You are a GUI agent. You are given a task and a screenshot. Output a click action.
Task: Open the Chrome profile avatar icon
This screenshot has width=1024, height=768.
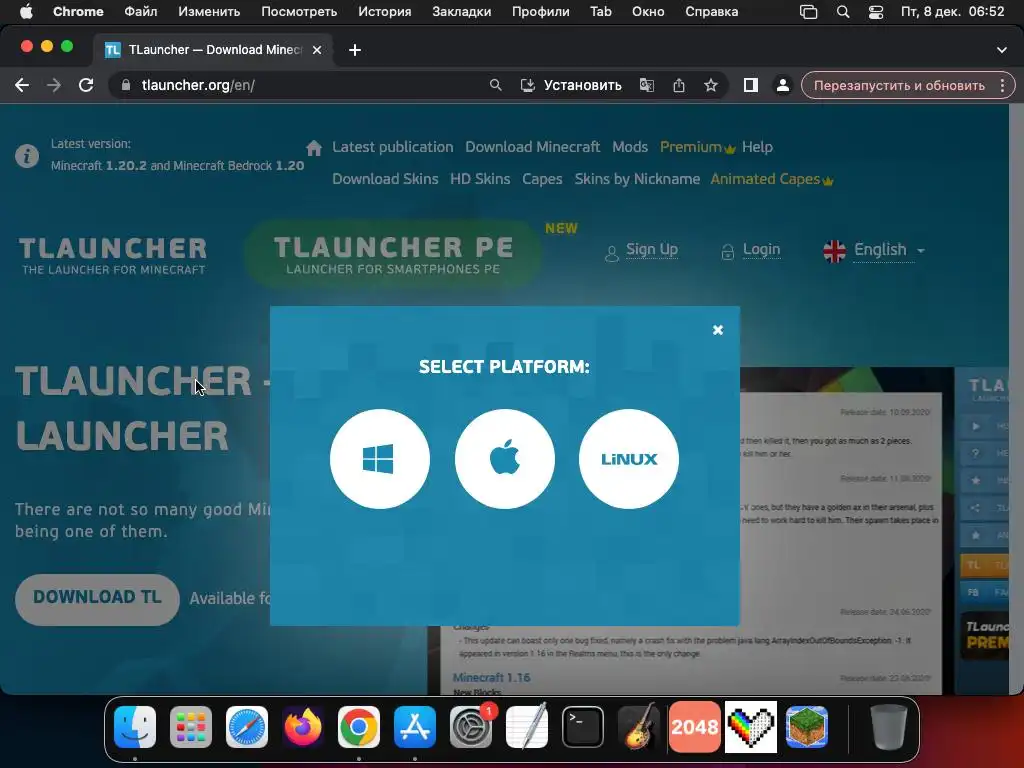coord(782,85)
